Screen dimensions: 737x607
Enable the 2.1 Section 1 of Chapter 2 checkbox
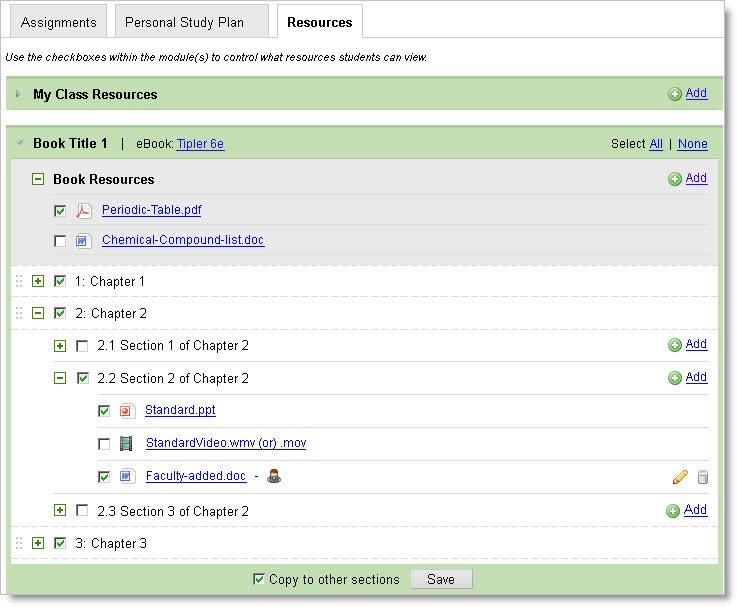pos(82,346)
